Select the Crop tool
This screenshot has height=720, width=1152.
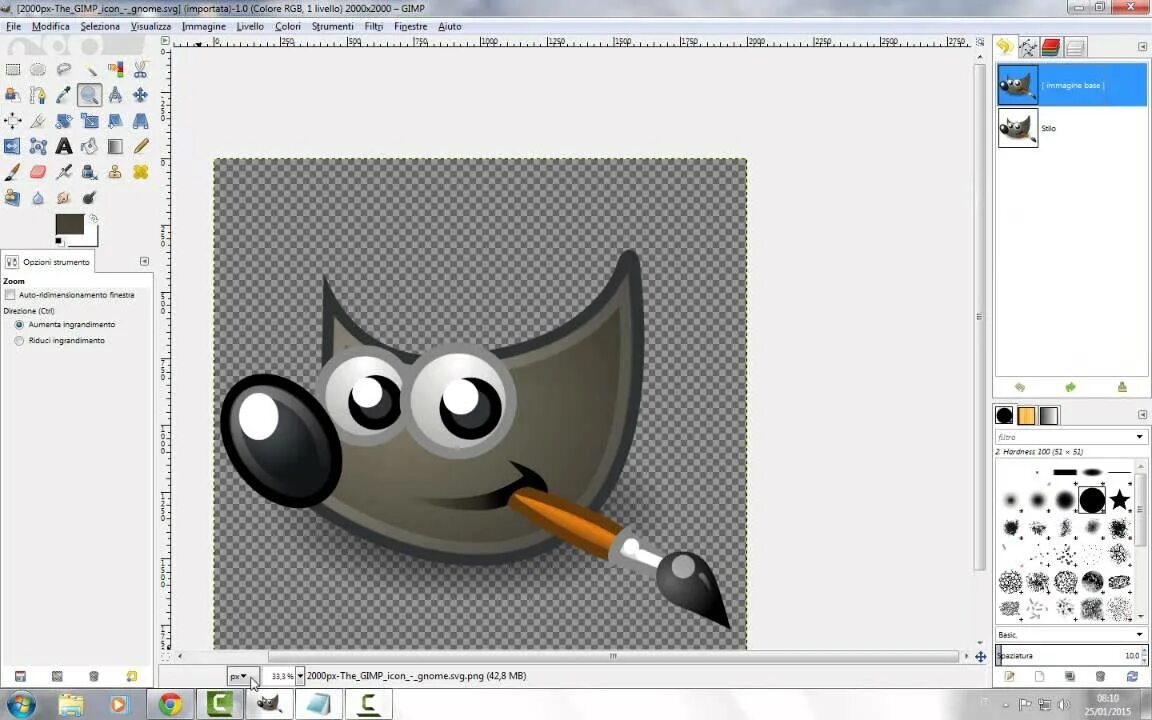[x=38, y=120]
